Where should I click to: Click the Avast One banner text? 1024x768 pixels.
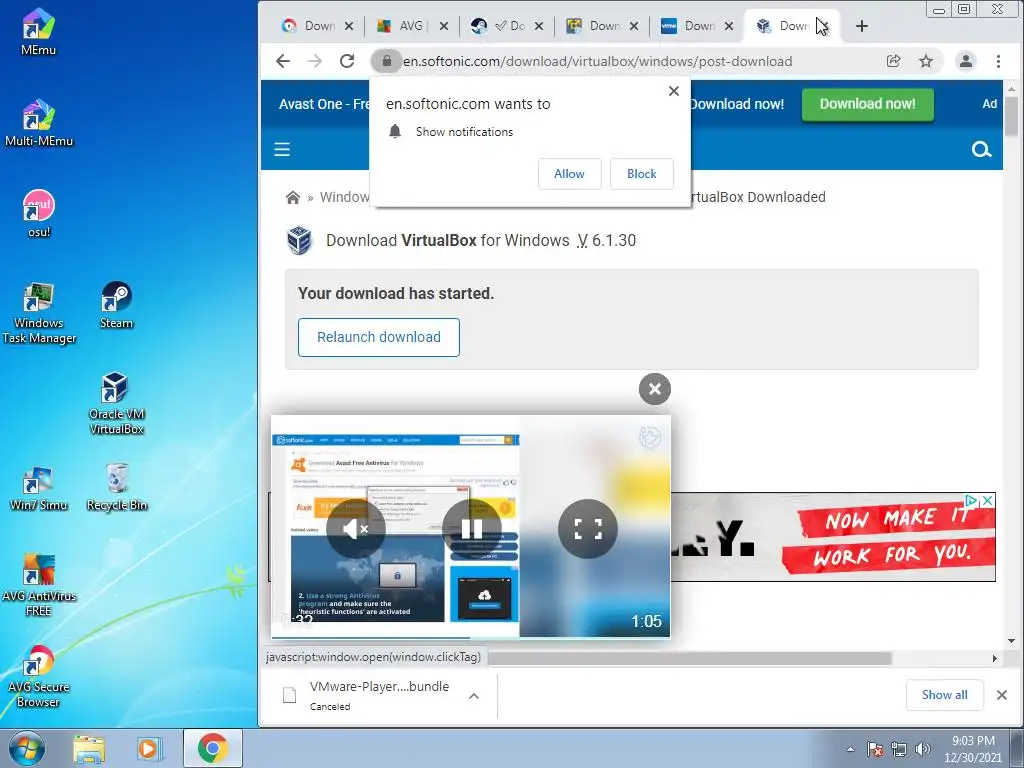click(324, 104)
